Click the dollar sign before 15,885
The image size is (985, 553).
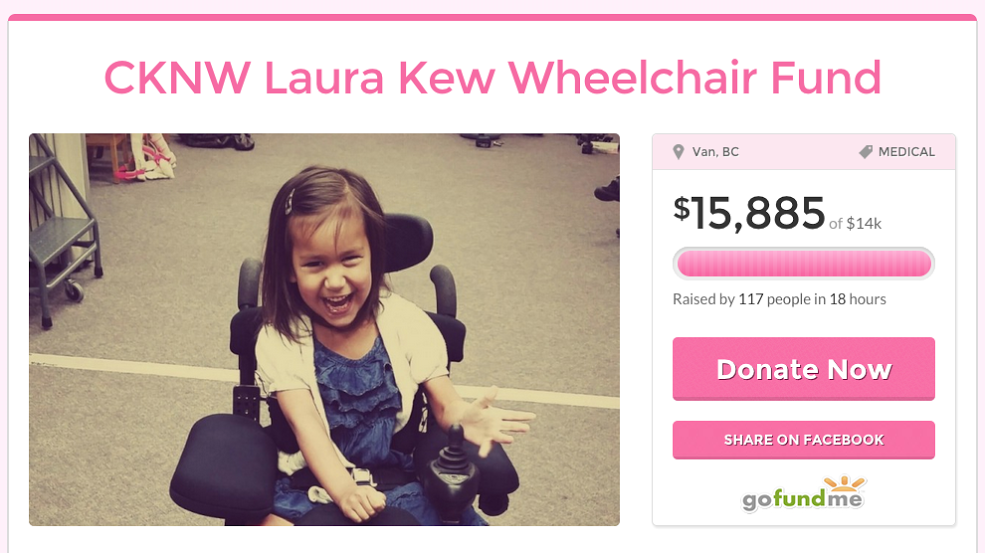point(681,208)
